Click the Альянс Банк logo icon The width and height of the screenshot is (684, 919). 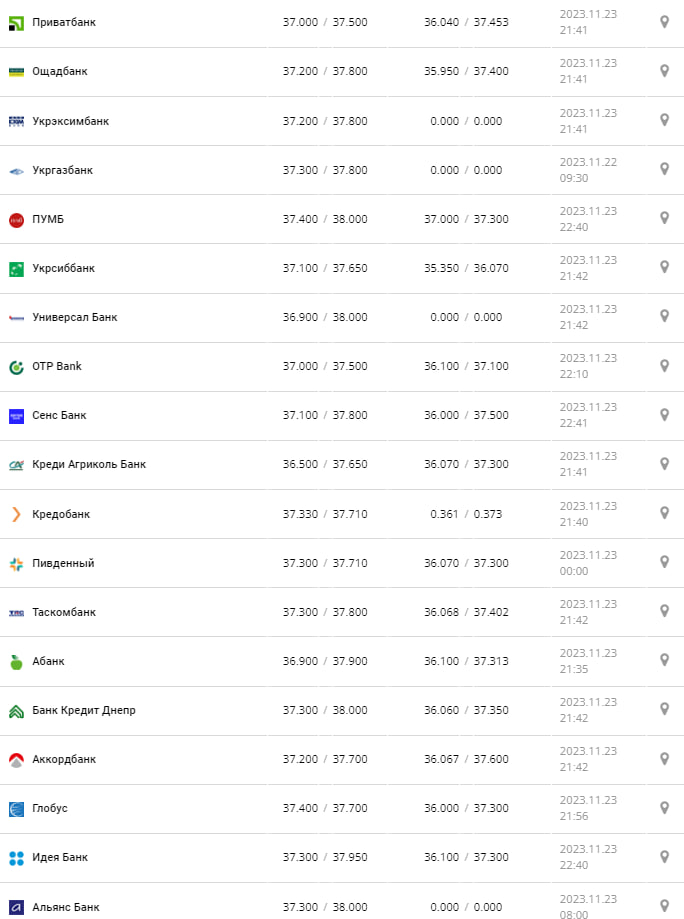pos(16,907)
